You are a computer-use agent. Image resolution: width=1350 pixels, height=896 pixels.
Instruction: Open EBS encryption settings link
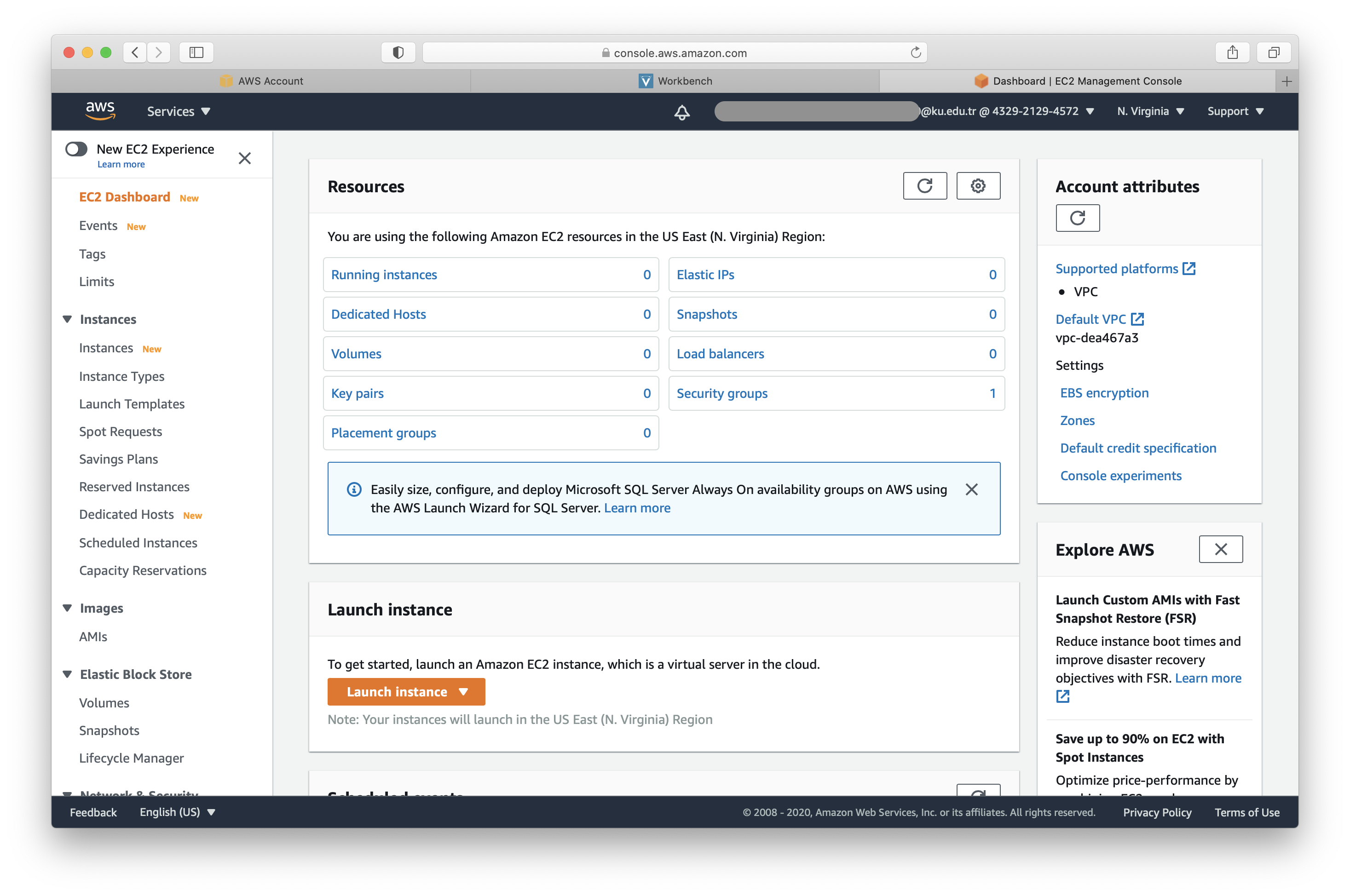1104,392
